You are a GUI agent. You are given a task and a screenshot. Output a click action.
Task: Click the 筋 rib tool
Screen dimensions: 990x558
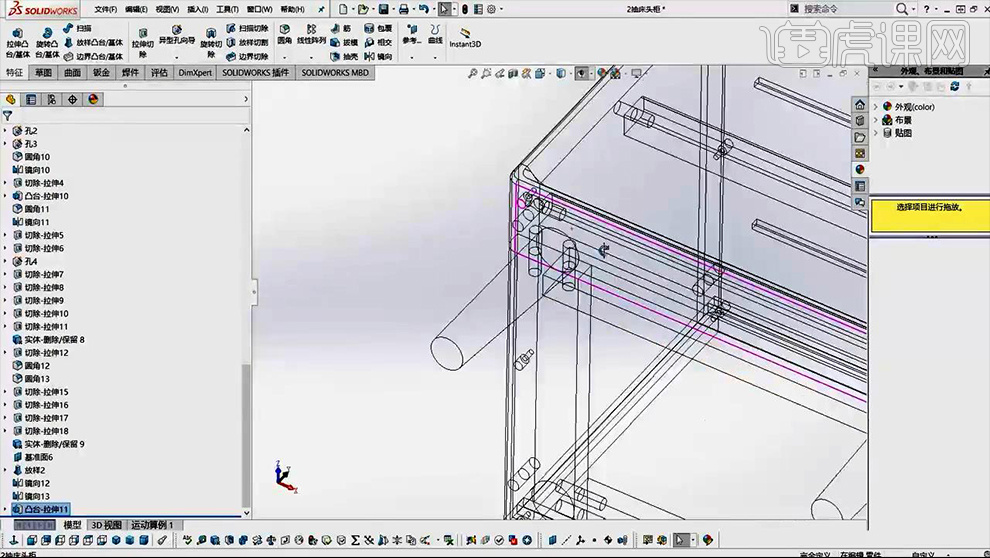tap(341, 28)
